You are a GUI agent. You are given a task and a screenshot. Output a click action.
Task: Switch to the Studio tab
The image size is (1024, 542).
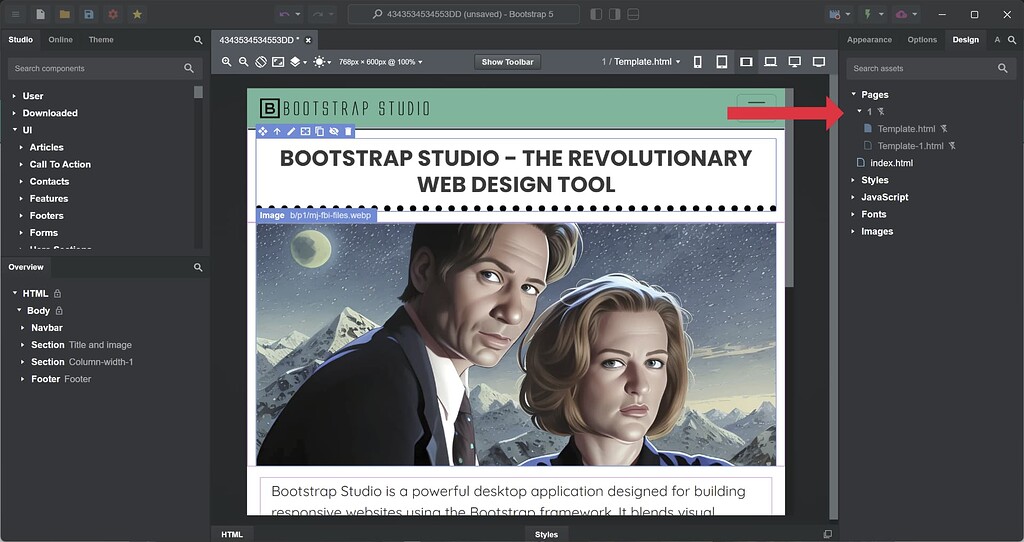pyautogui.click(x=20, y=40)
